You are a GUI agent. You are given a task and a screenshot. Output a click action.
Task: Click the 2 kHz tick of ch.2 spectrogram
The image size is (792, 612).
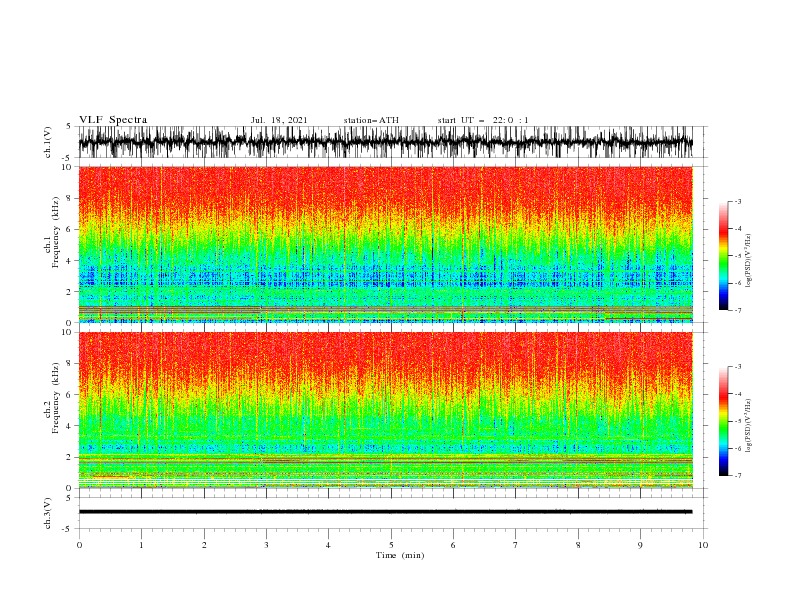click(69, 457)
